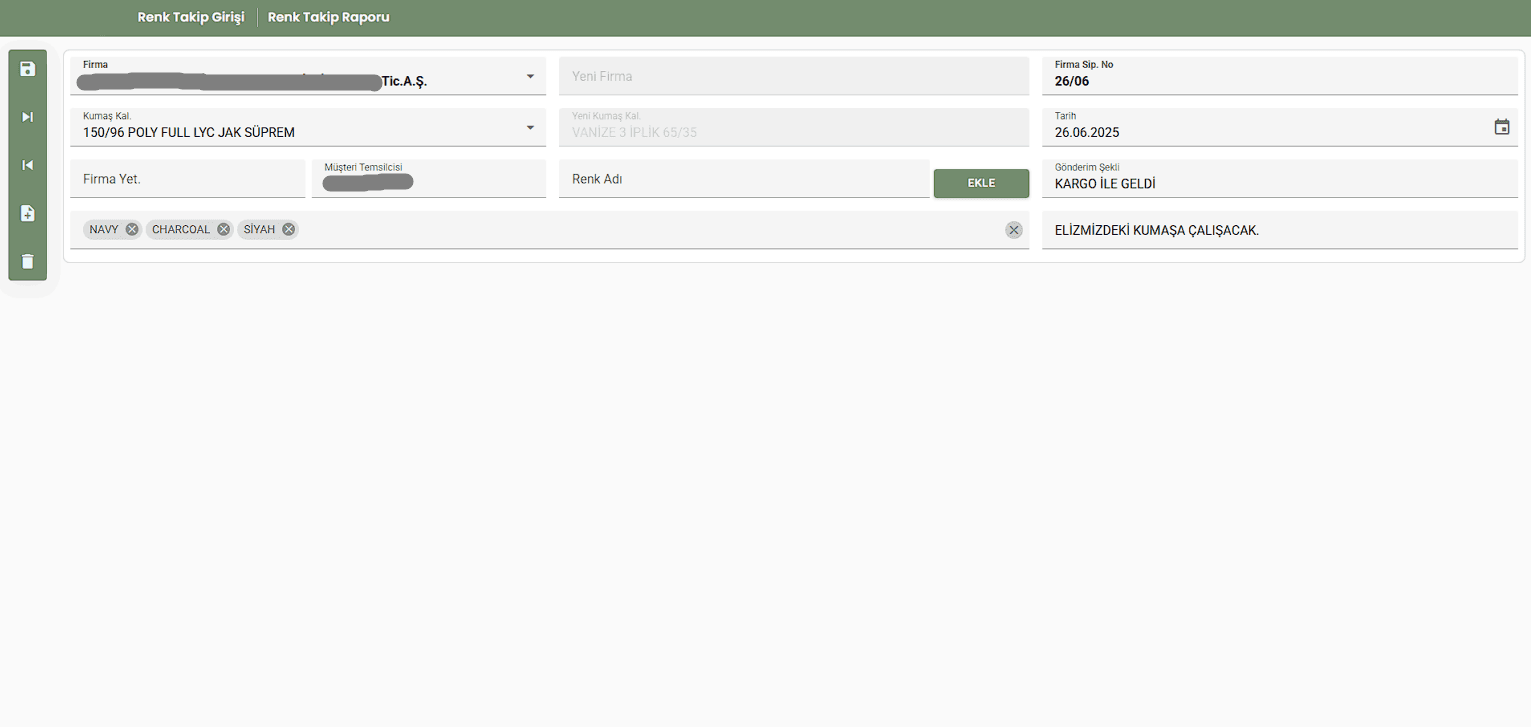The height and width of the screenshot is (727, 1531).
Task: Create new record with add-document icon
Action: tap(27, 213)
